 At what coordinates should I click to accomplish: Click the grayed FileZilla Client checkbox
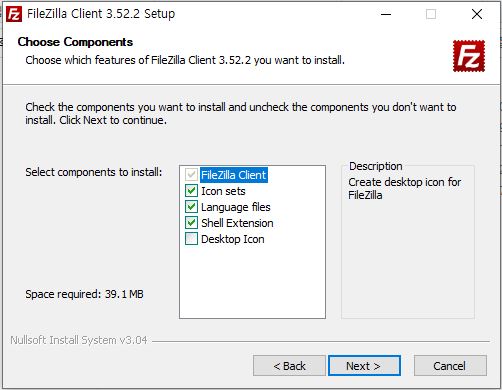pos(191,175)
